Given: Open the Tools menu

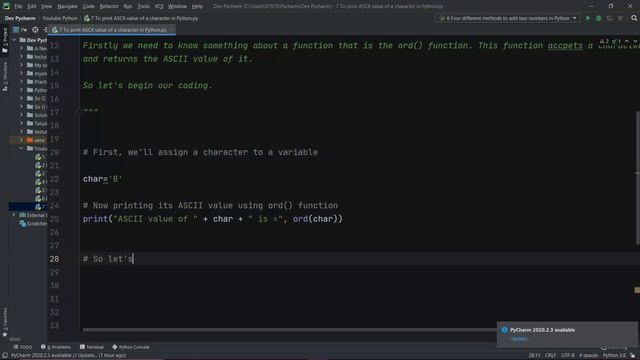Looking at the screenshot, I should [143, 6].
